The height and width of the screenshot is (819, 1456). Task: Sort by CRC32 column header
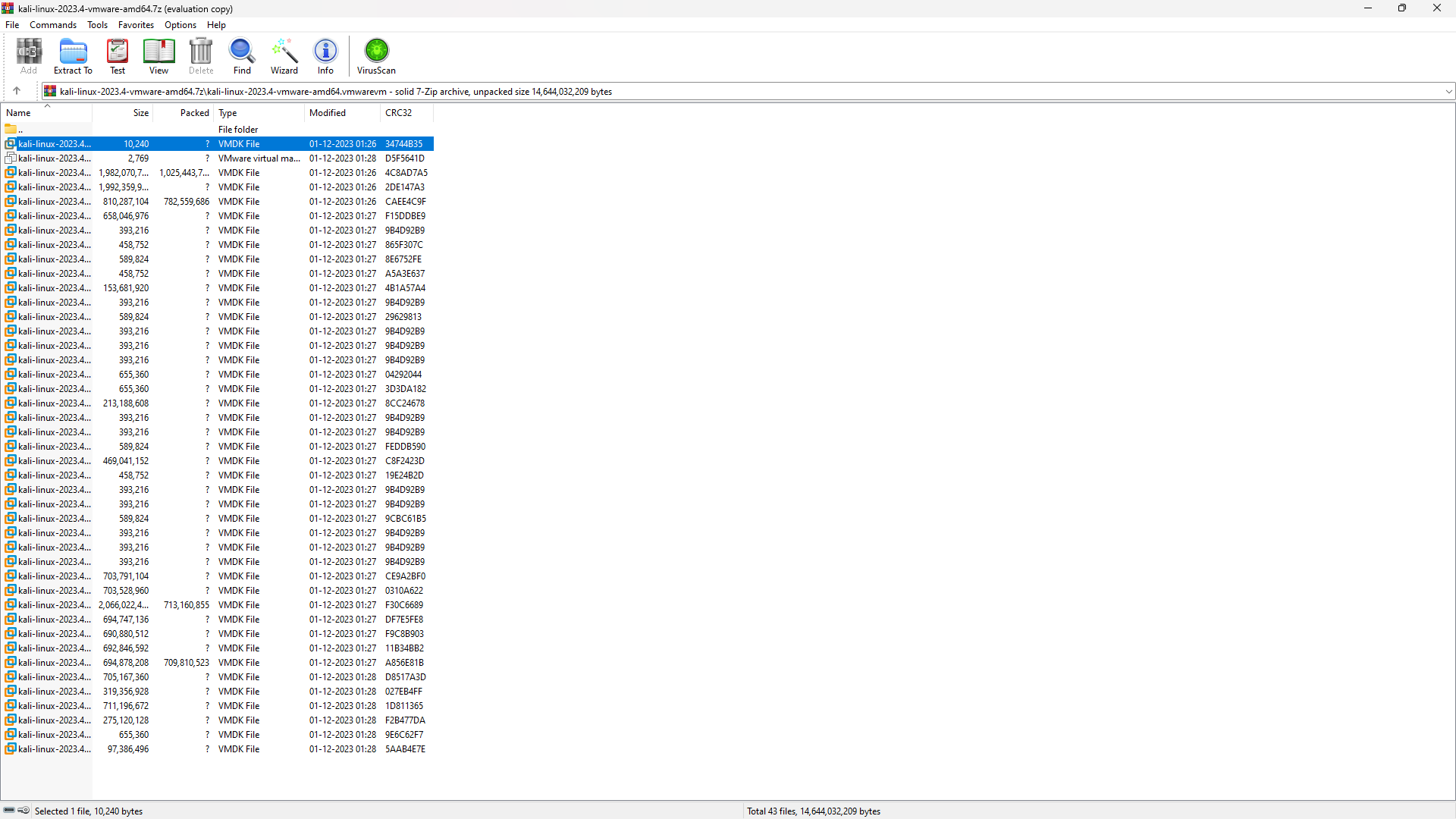click(x=406, y=113)
